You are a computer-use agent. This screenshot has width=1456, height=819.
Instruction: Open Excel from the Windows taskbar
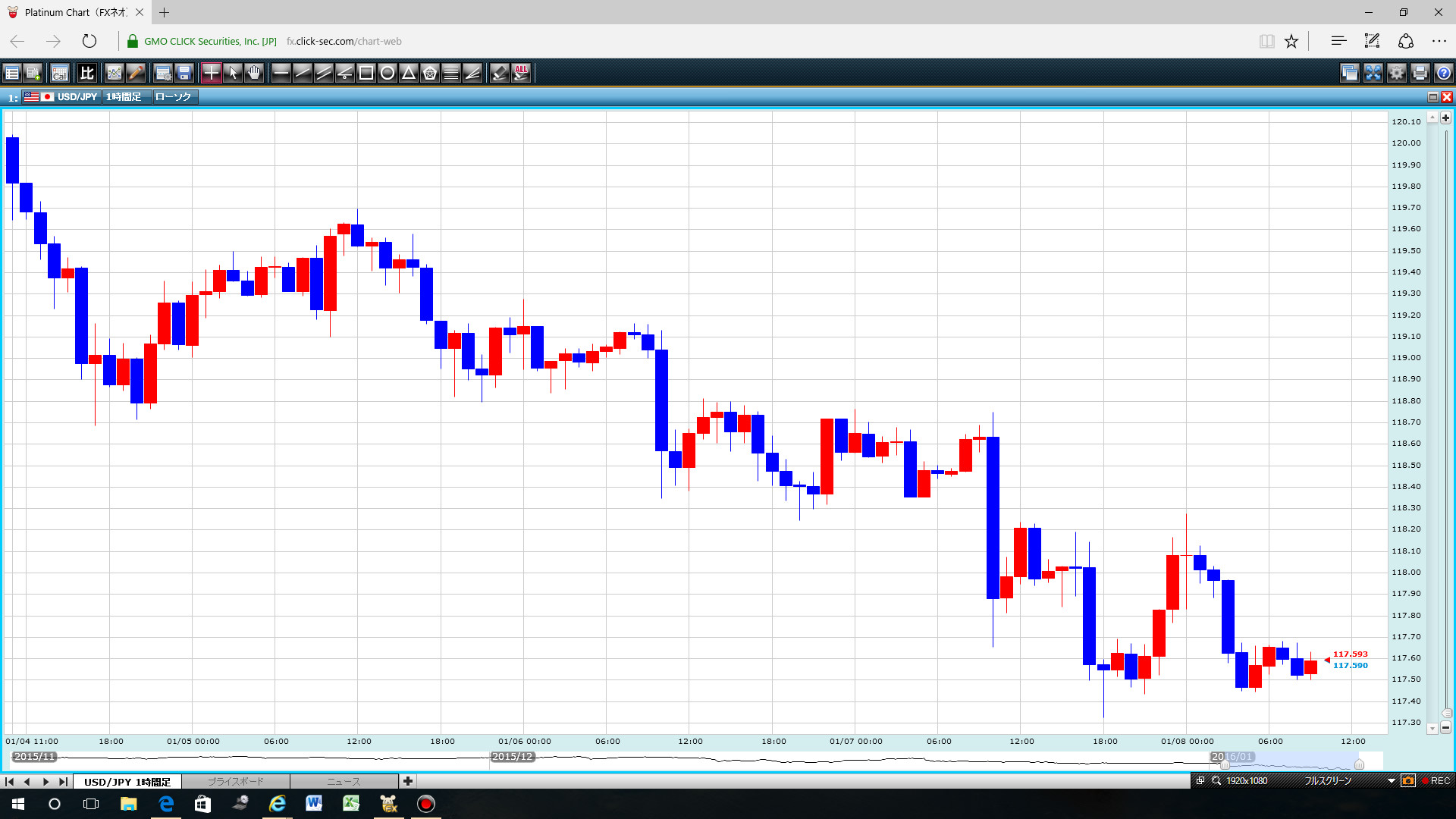coord(350,803)
